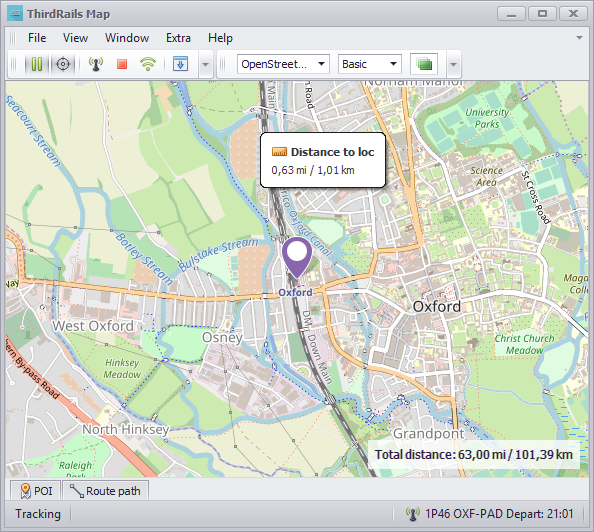Open the Help menu

[220, 38]
